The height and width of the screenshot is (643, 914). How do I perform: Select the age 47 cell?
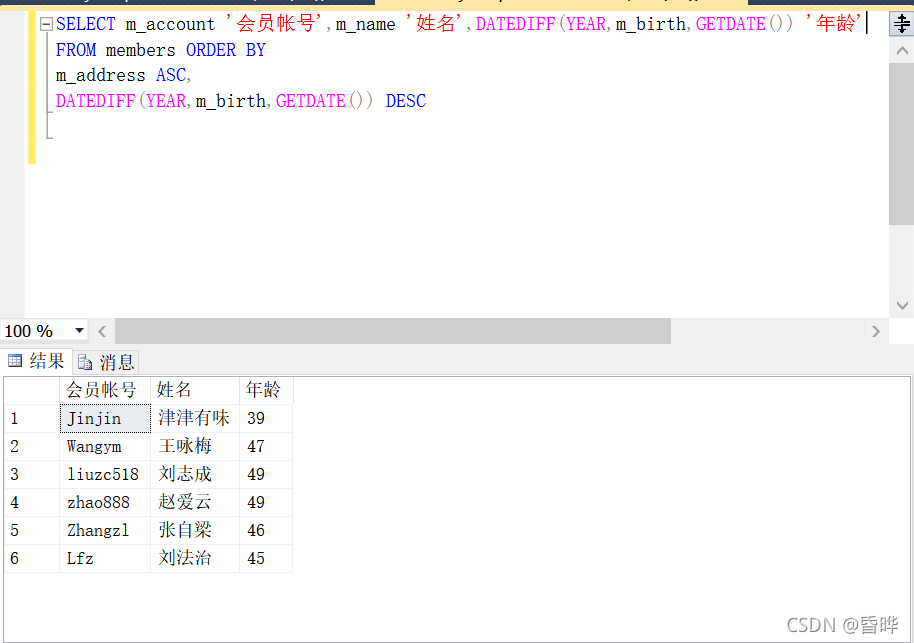pyautogui.click(x=266, y=446)
